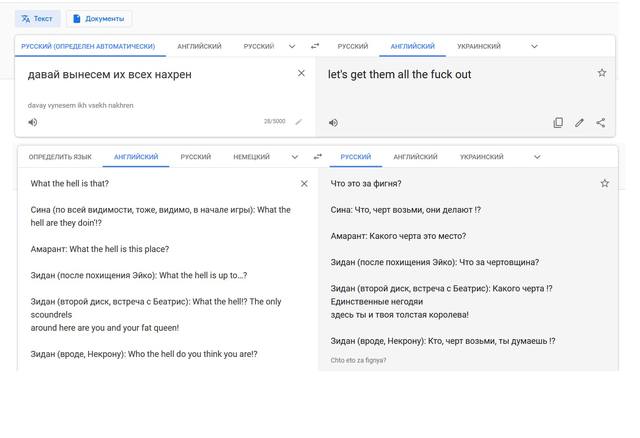This screenshot has width=640, height=438.
Task: Switch to the Документы tab
Action: pyautogui.click(x=99, y=19)
